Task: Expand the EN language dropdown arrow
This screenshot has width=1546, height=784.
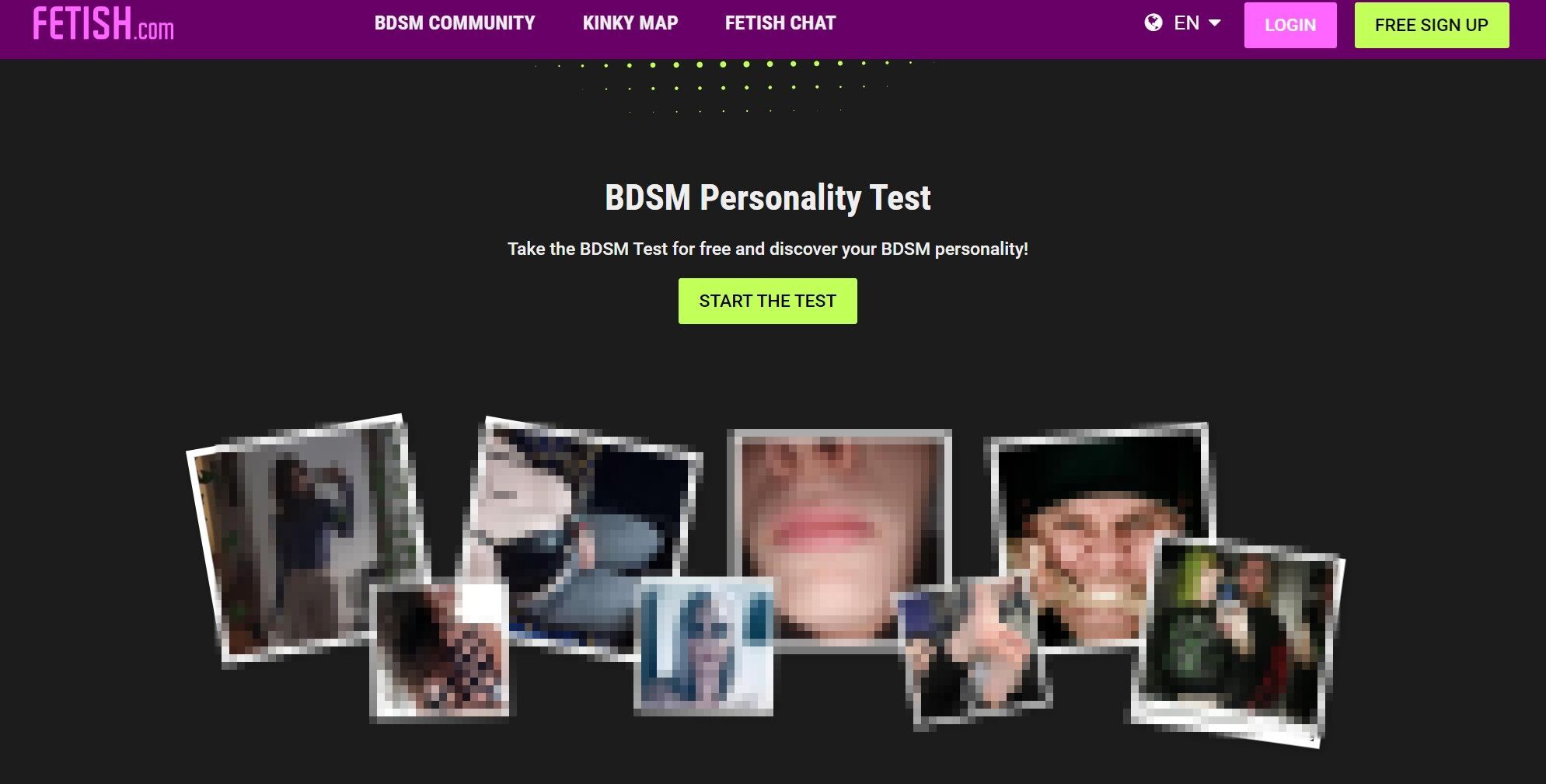Action: (x=1214, y=23)
